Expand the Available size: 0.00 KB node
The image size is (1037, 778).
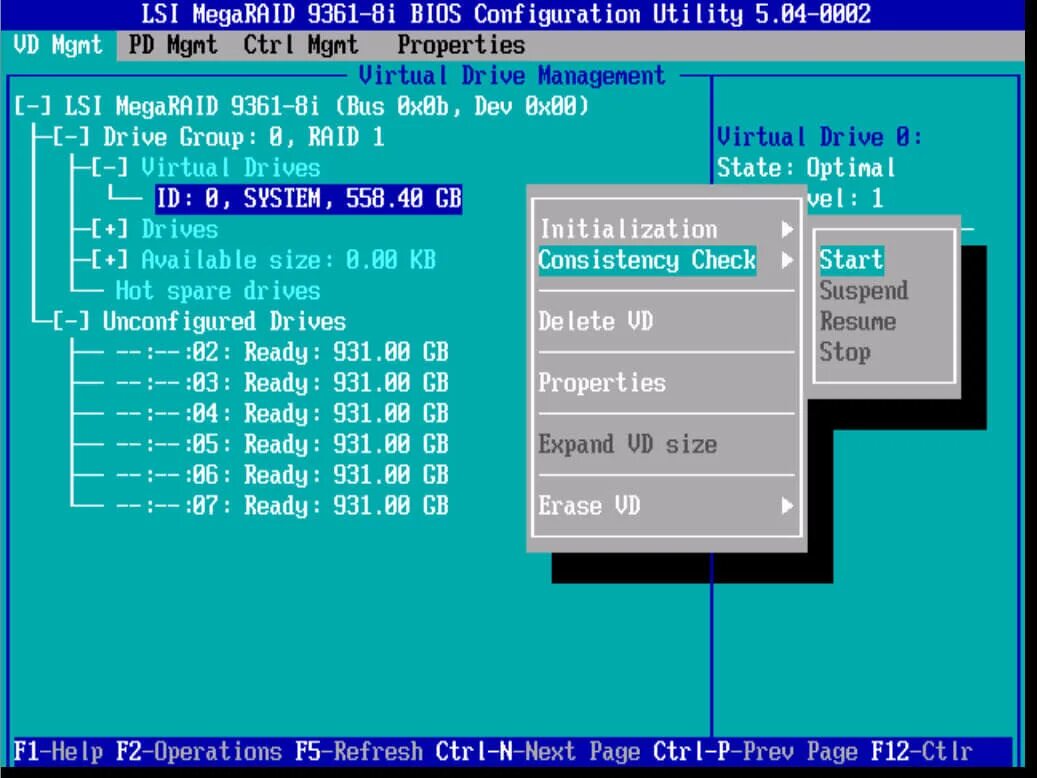tap(109, 260)
